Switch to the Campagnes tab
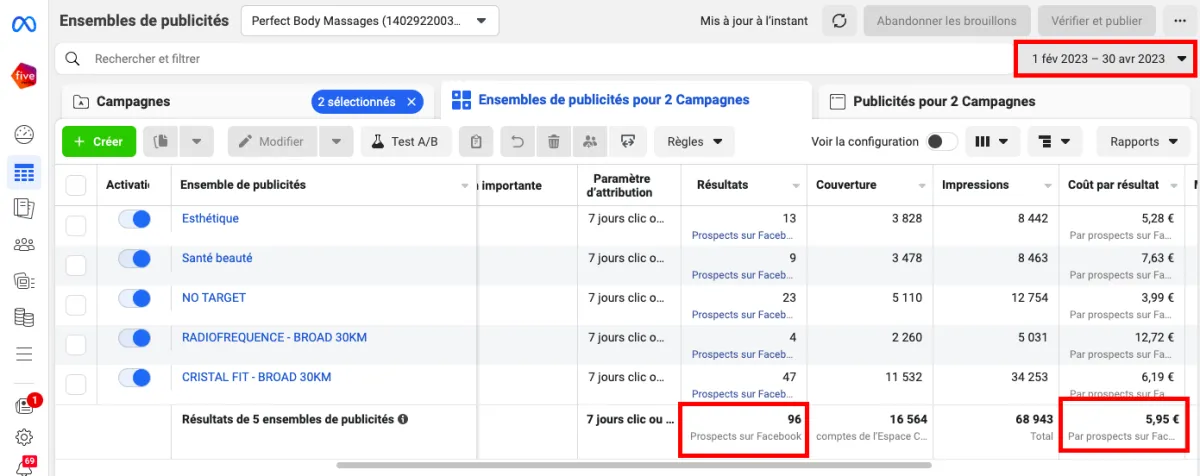1200x476 pixels. (x=133, y=102)
